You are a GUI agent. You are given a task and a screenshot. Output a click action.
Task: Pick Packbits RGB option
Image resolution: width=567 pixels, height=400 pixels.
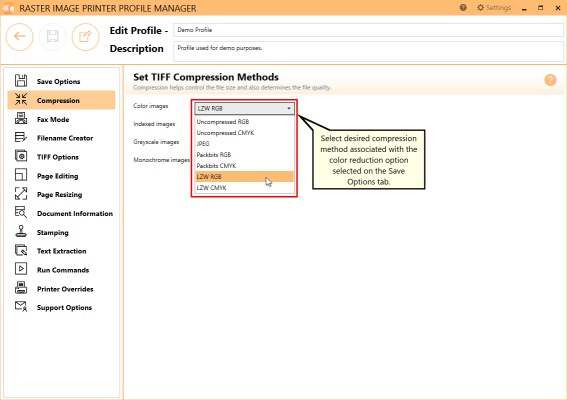244,155
